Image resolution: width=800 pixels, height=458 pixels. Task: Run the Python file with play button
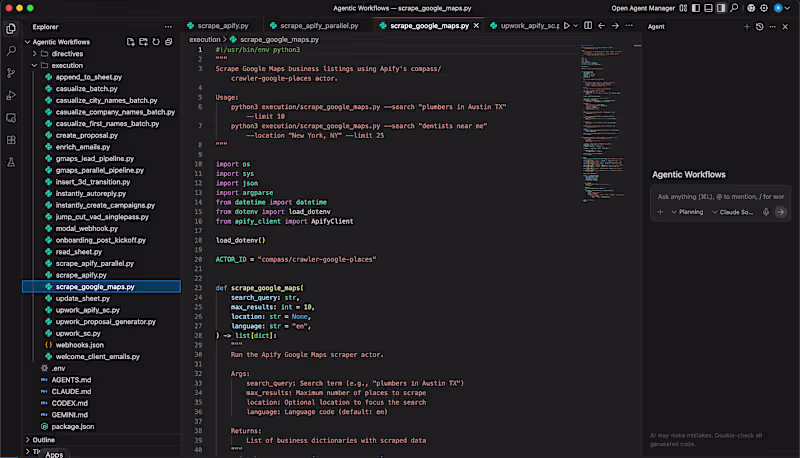567,25
